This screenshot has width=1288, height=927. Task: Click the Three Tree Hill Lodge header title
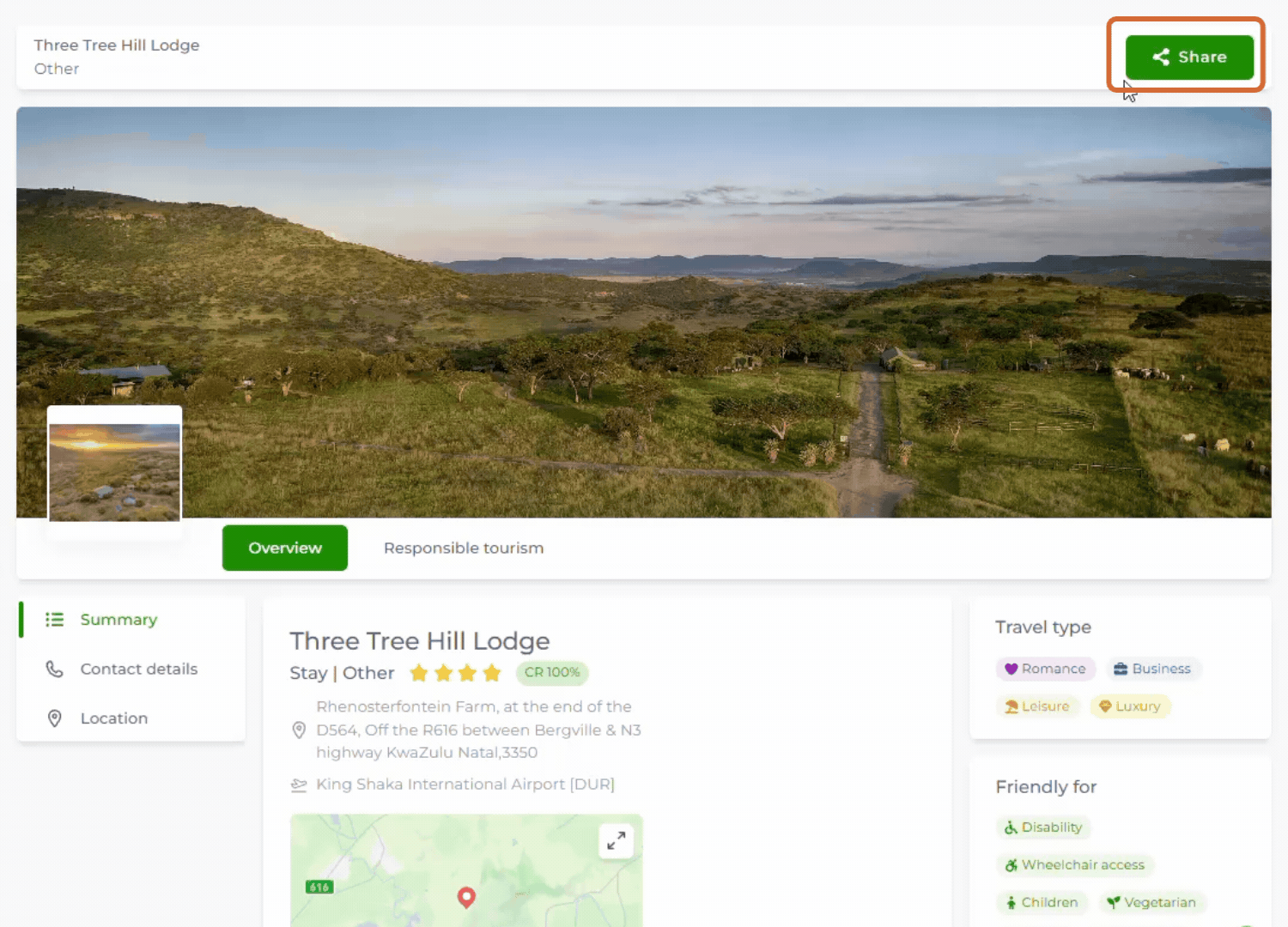[117, 45]
